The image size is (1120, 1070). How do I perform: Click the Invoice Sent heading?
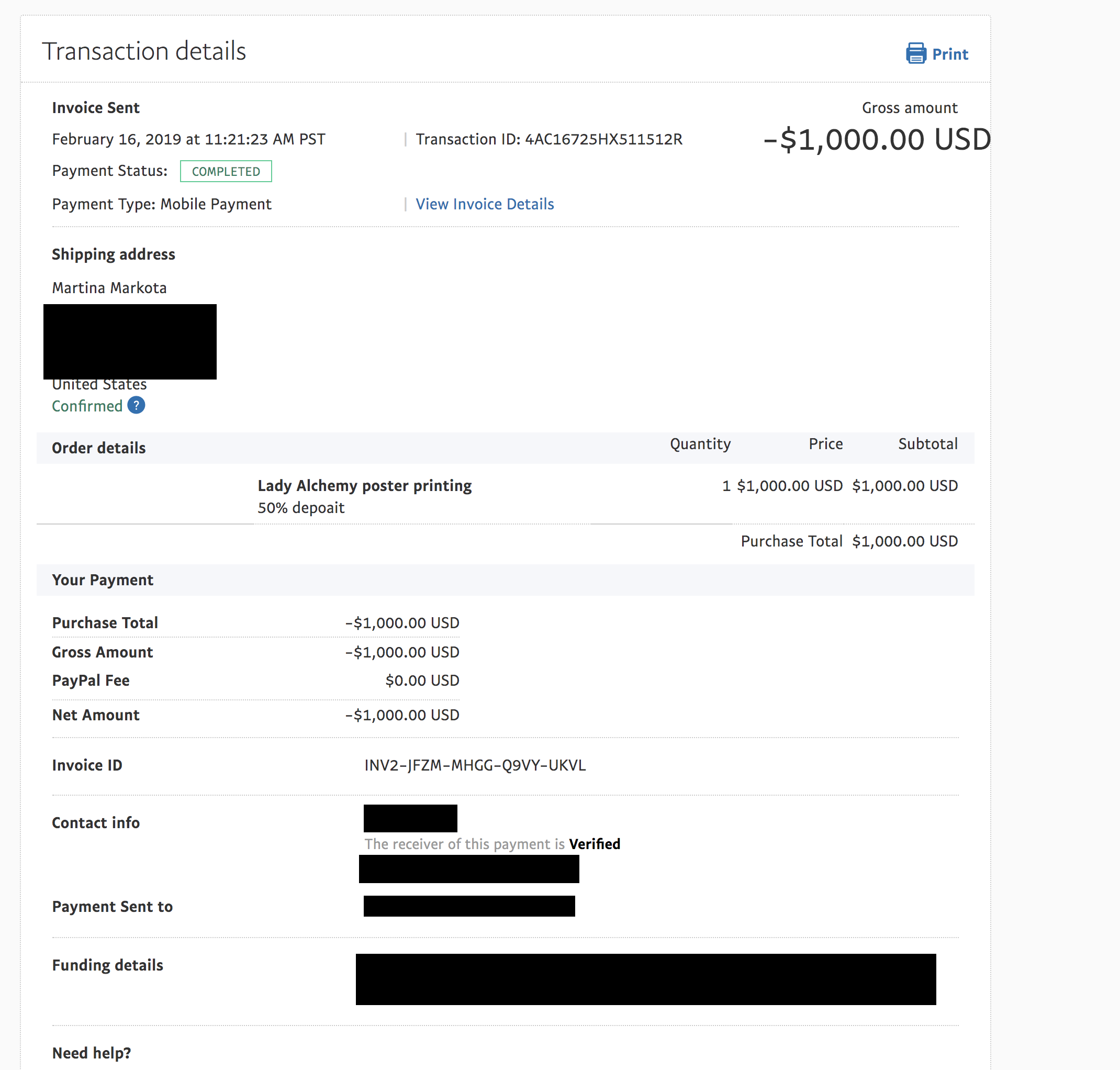click(x=96, y=108)
